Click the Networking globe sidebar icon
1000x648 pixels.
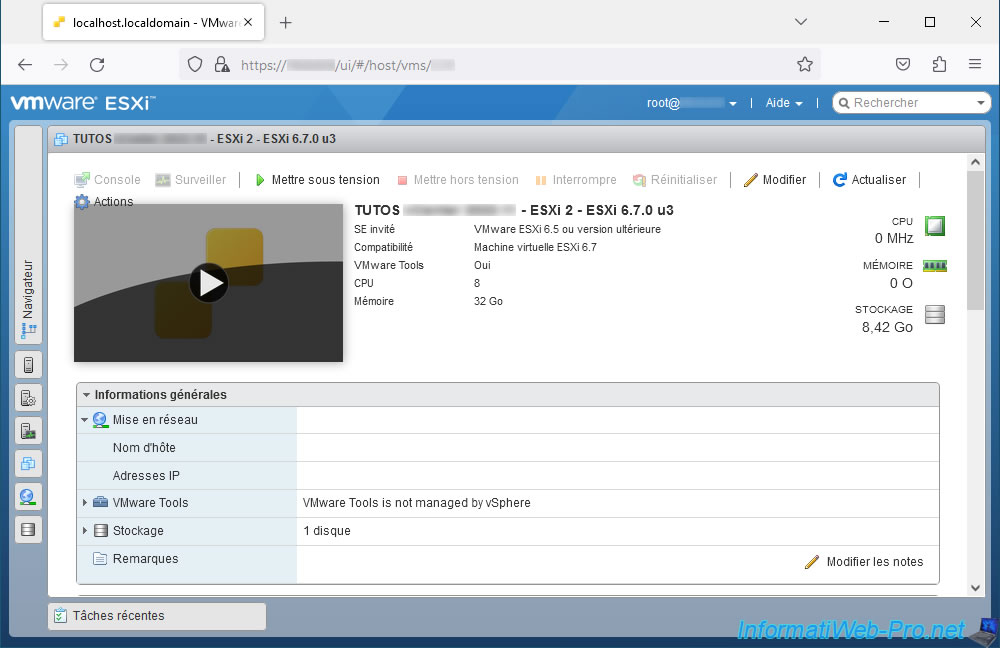tap(28, 496)
